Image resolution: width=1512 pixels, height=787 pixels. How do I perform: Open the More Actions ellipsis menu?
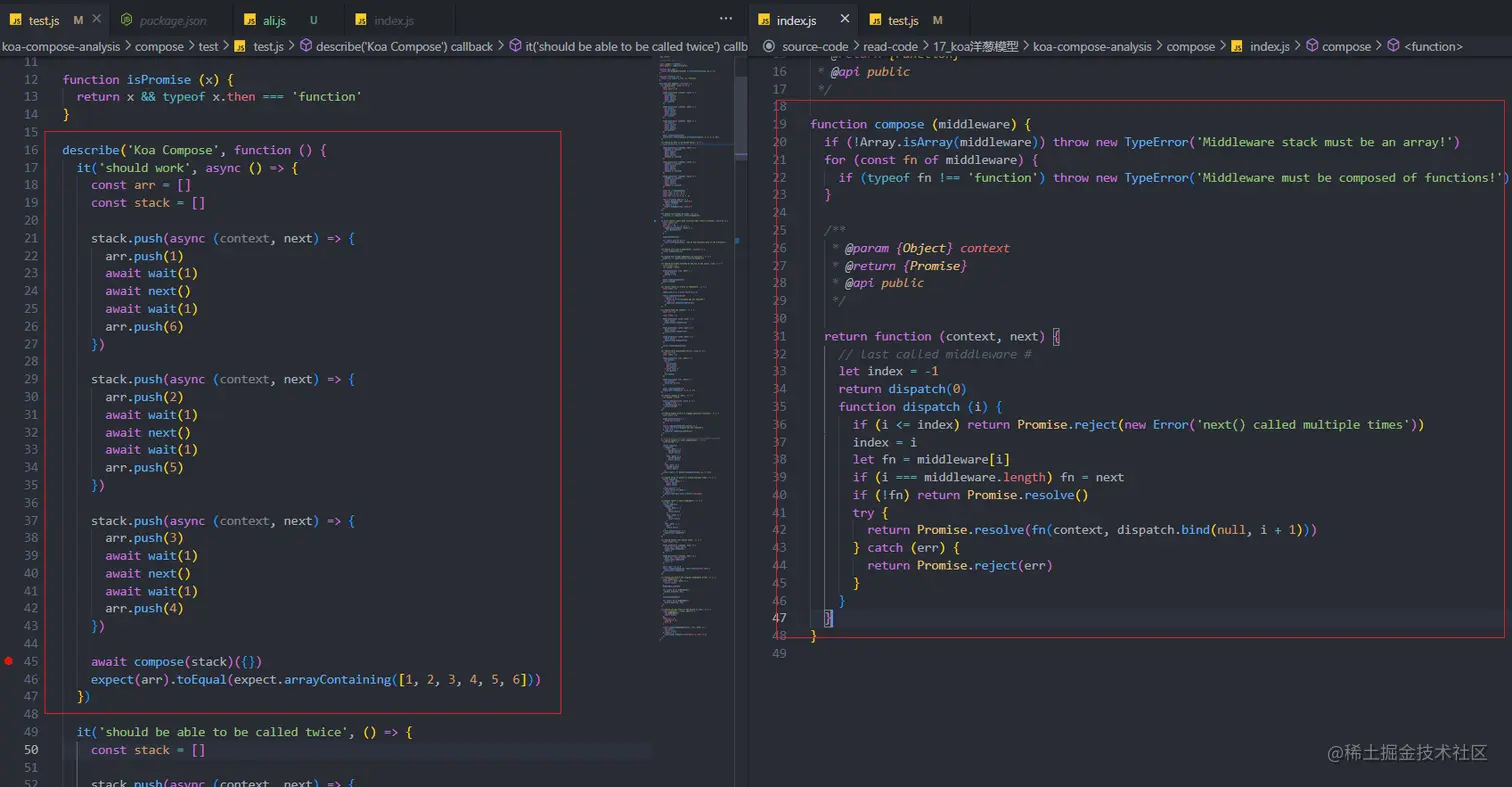coord(727,19)
